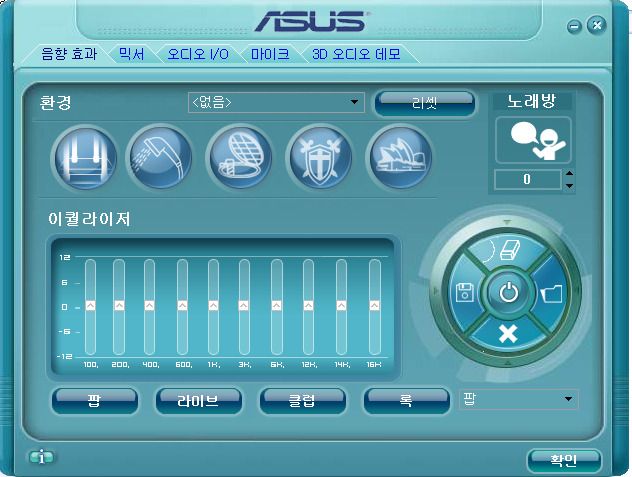Click the 200 Hz equalizer slider handle
The height and width of the screenshot is (477, 632).
(x=119, y=305)
